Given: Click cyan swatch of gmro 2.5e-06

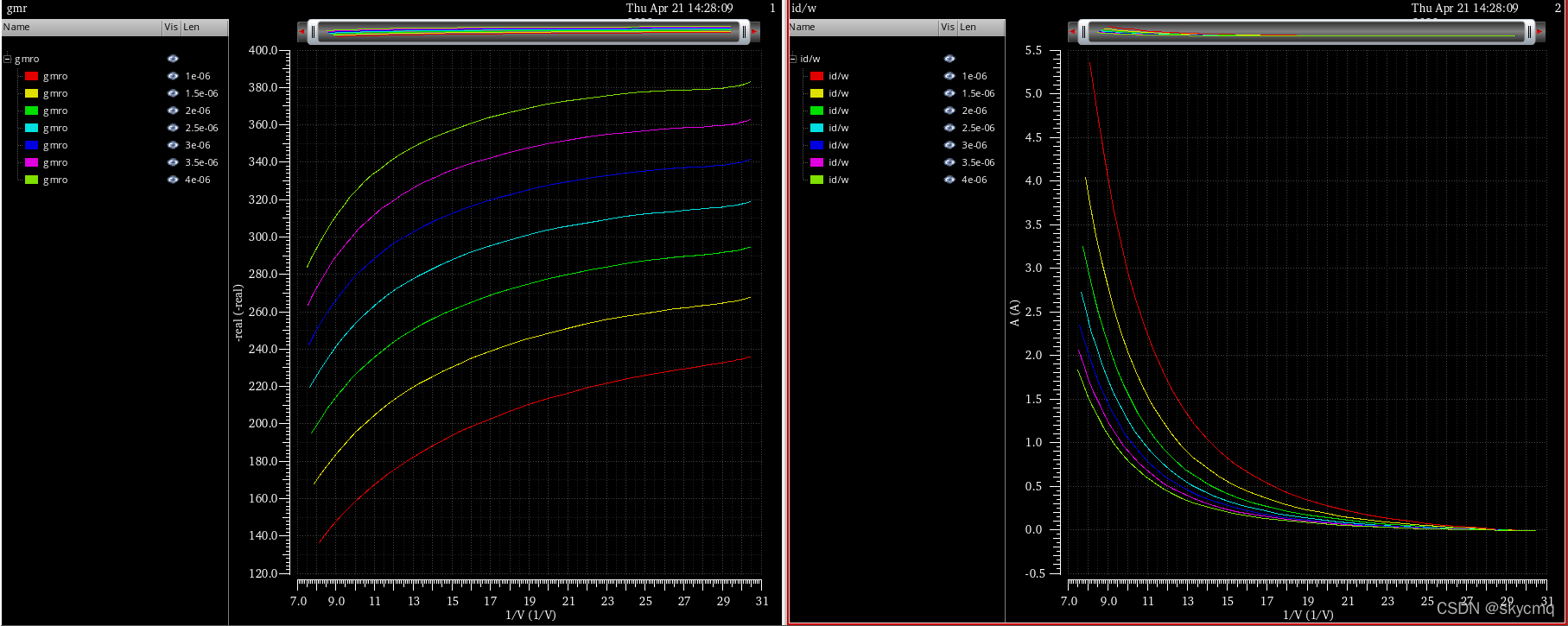Looking at the screenshot, I should click(x=31, y=128).
